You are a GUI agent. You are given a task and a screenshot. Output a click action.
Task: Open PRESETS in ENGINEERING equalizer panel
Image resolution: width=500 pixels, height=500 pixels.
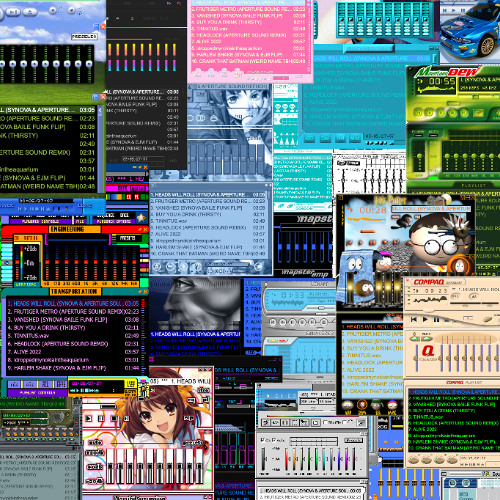click(x=127, y=238)
